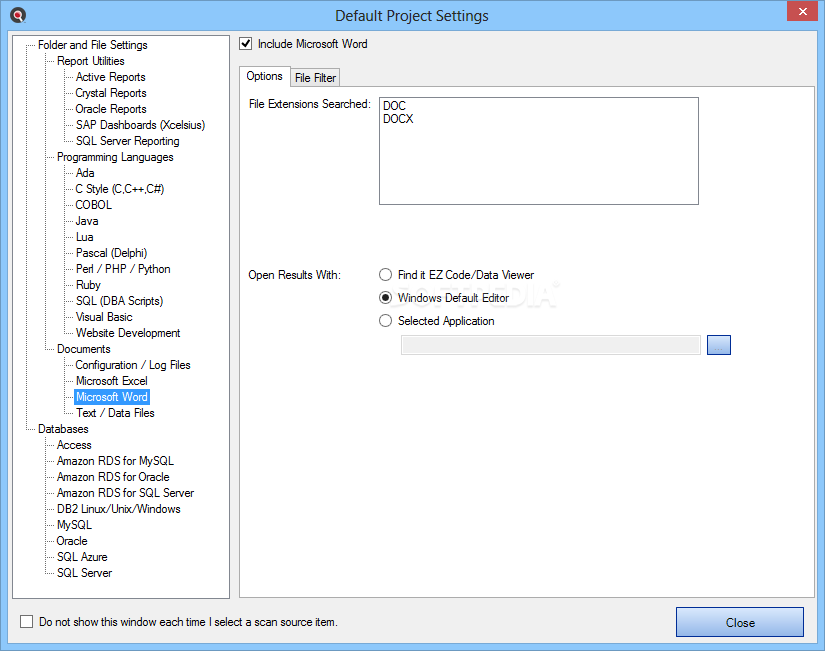Select Website Development item
The width and height of the screenshot is (825, 651).
[x=128, y=333]
